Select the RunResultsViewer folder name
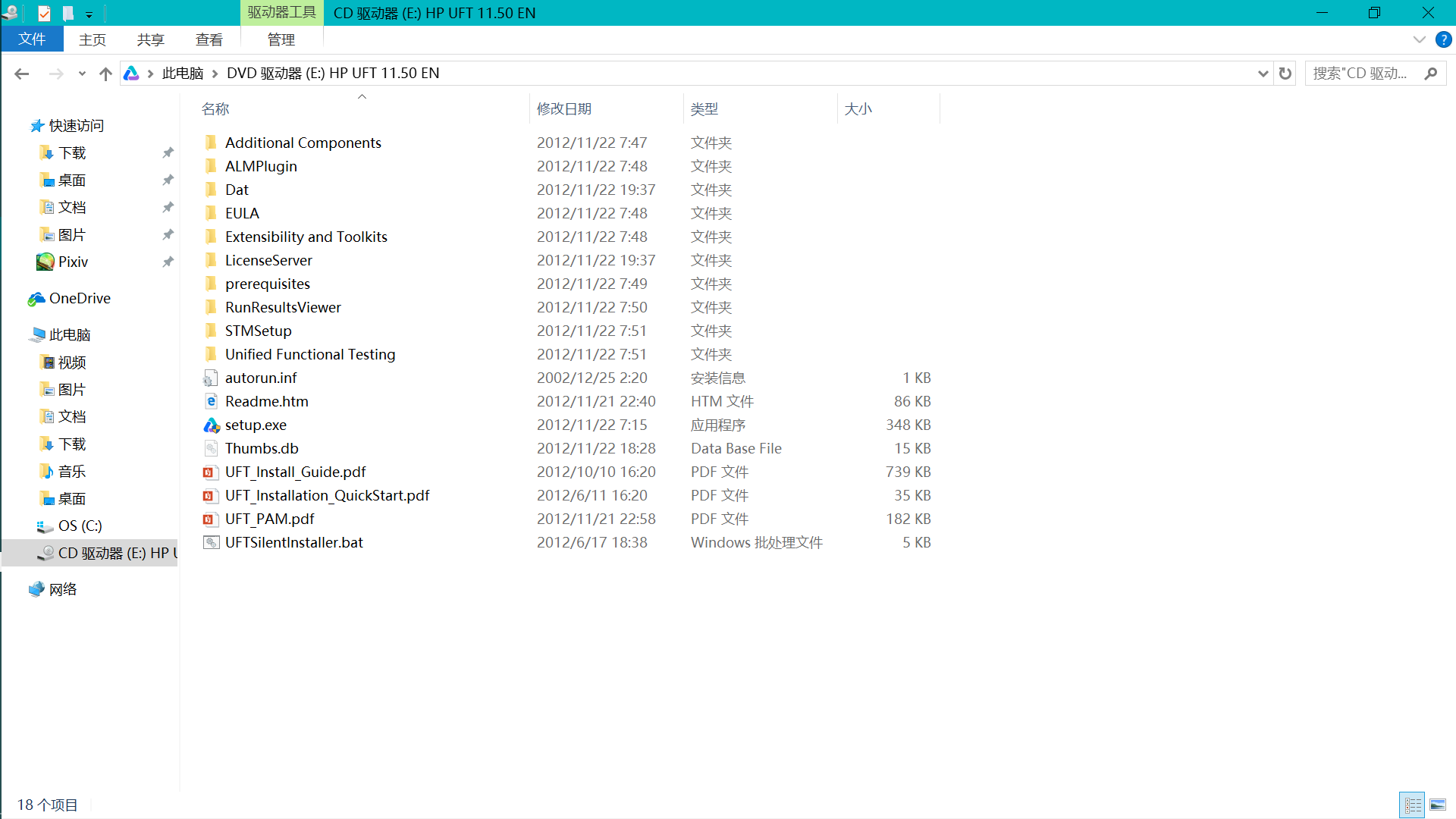The width and height of the screenshot is (1456, 819). [283, 307]
